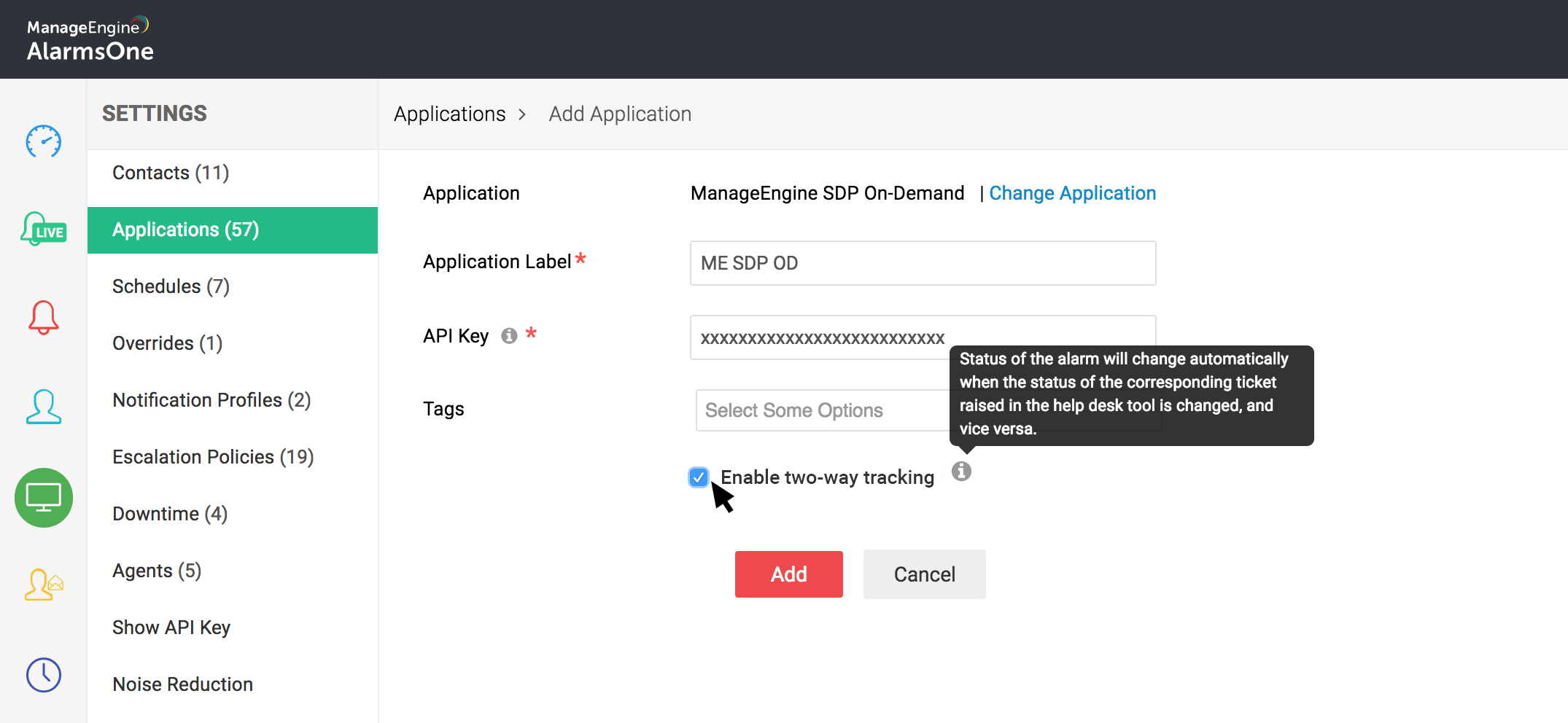Toggle Enable two-way tracking checkbox
The height and width of the screenshot is (723, 1568).
click(699, 477)
